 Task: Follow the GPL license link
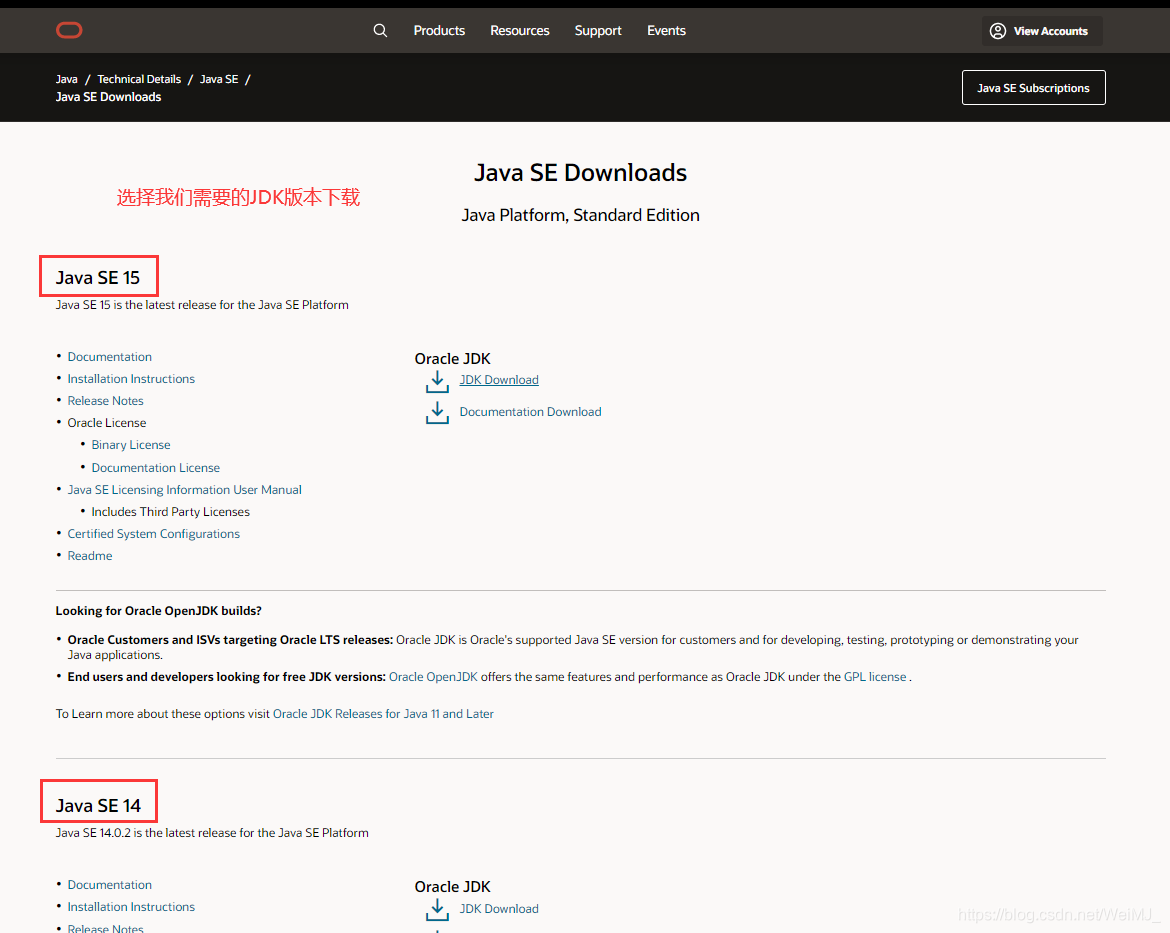(x=875, y=677)
